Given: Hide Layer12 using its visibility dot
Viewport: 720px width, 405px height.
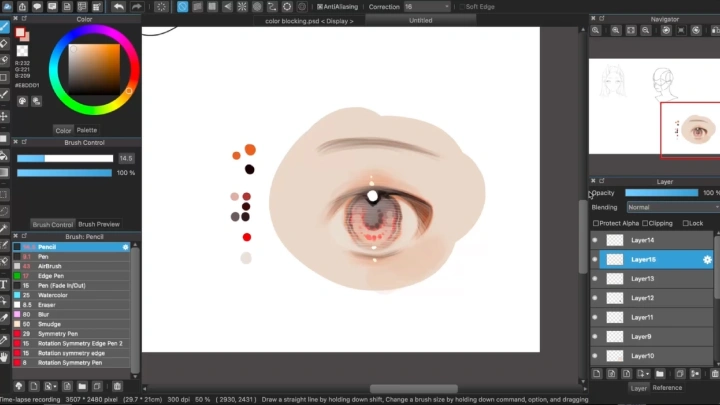Looking at the screenshot, I should [x=595, y=298].
